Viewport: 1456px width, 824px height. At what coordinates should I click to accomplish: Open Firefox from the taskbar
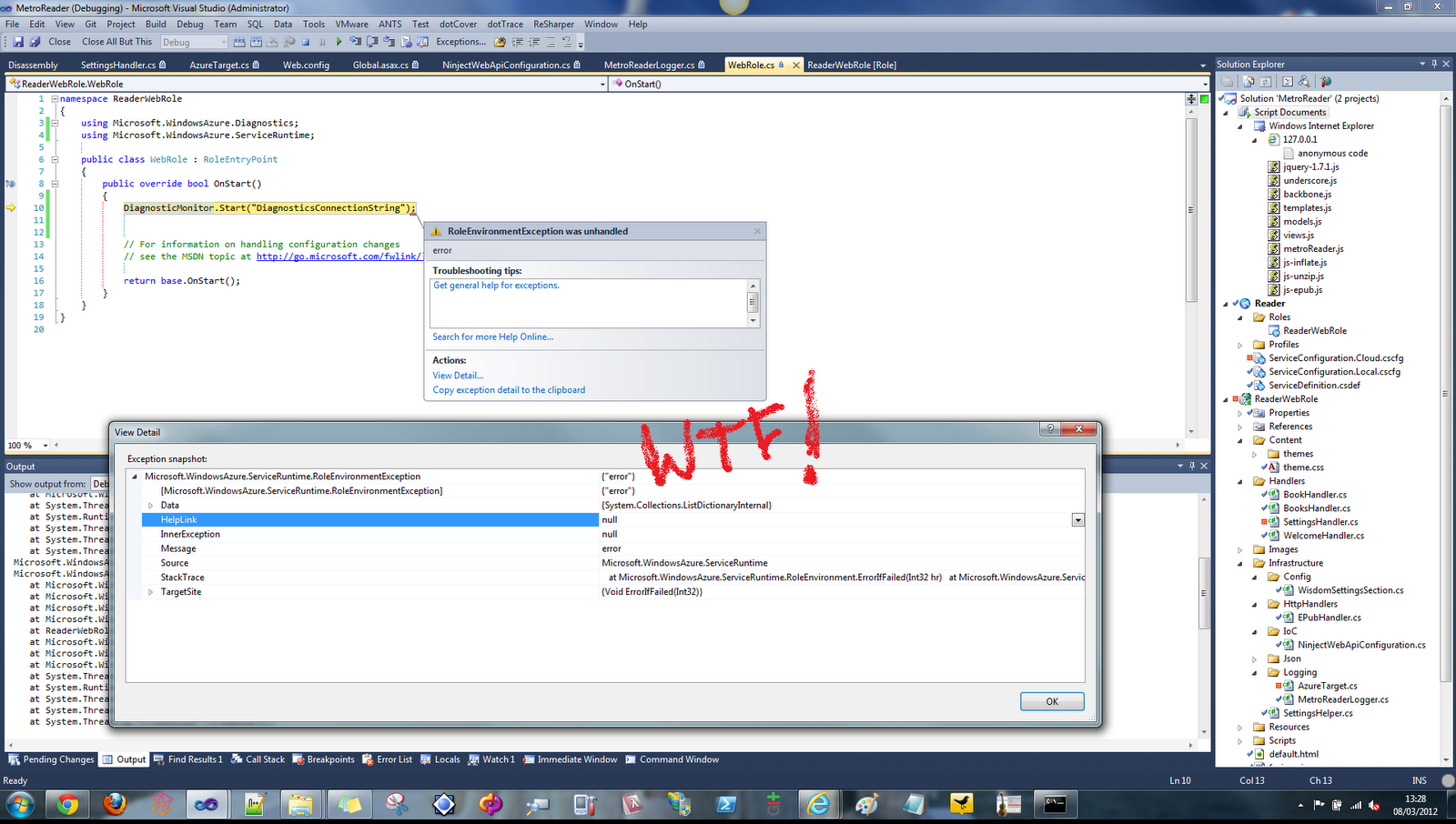tap(114, 804)
